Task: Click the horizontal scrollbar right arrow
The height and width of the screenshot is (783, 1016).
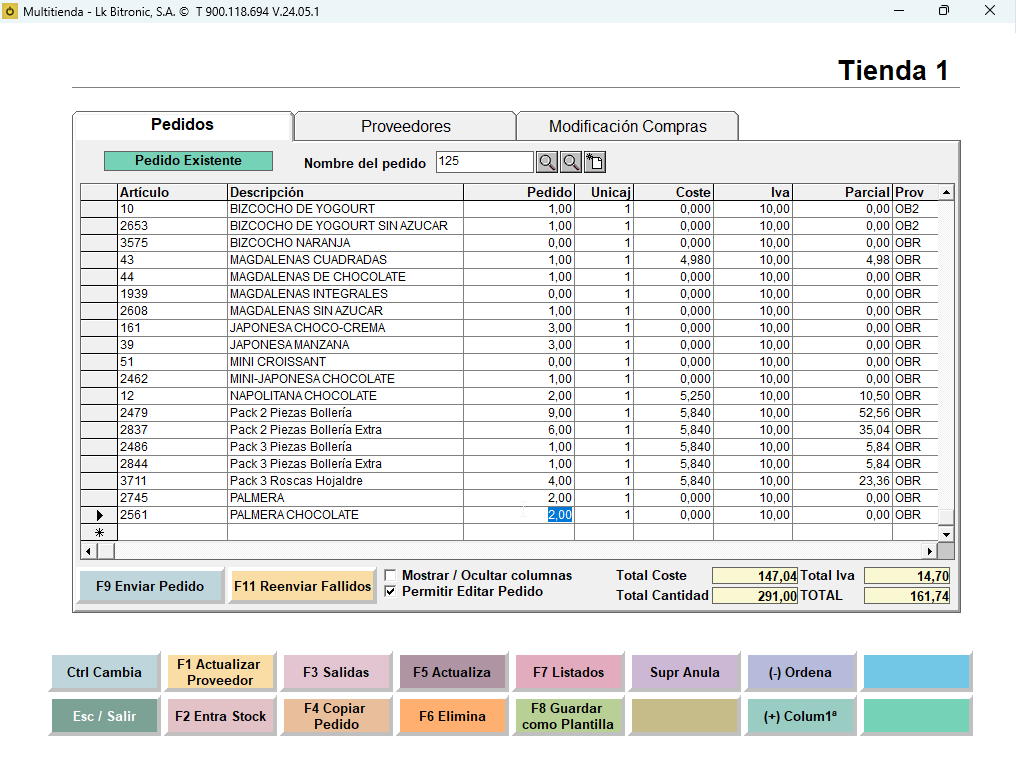Action: tap(930, 551)
